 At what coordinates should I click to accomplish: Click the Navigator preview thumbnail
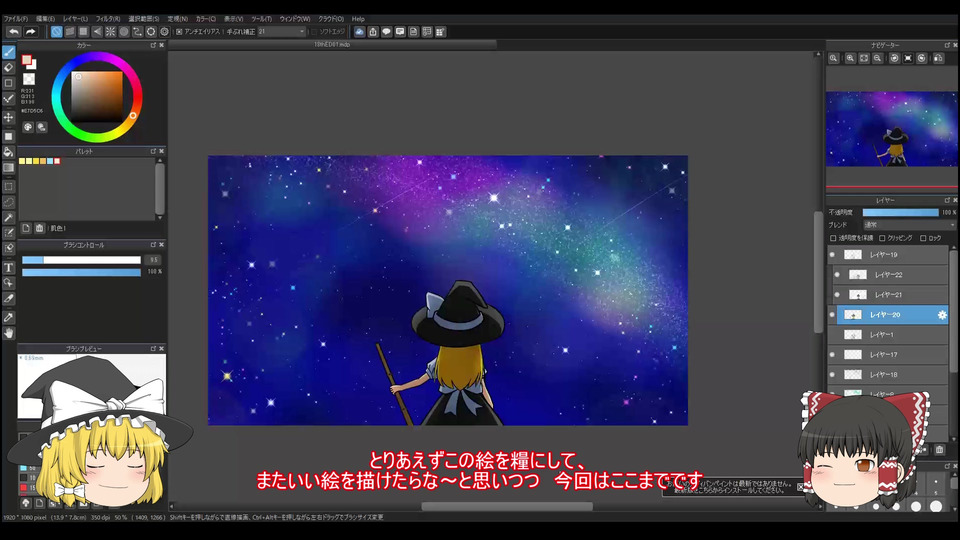891,129
